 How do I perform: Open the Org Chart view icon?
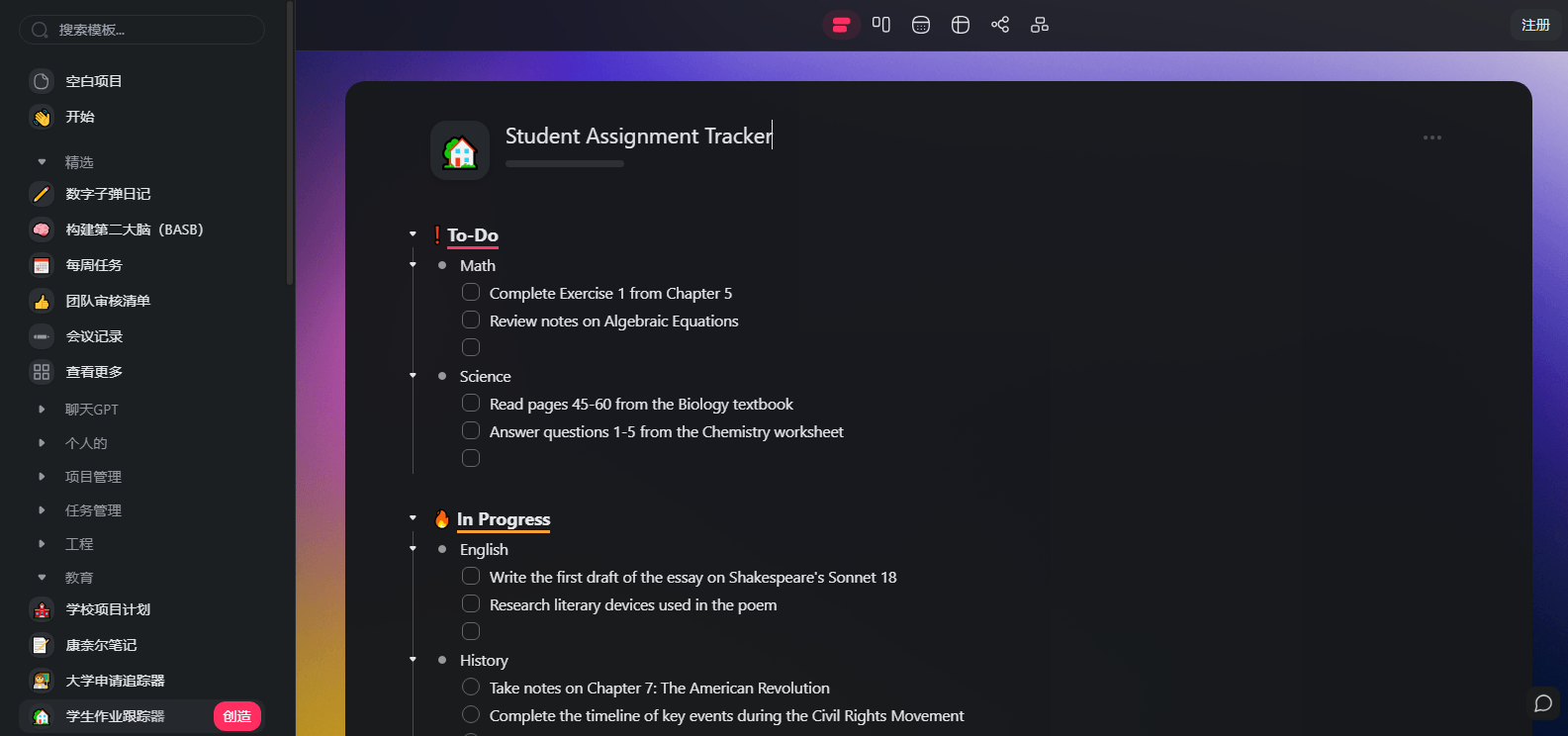pyautogui.click(x=1040, y=25)
